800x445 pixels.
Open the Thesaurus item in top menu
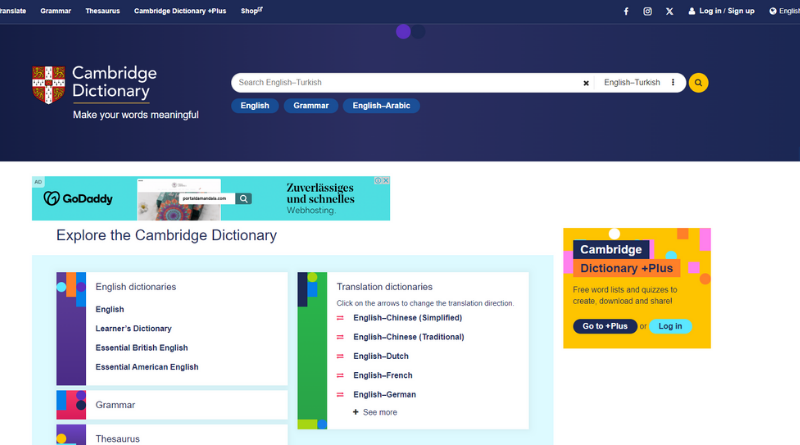point(103,11)
